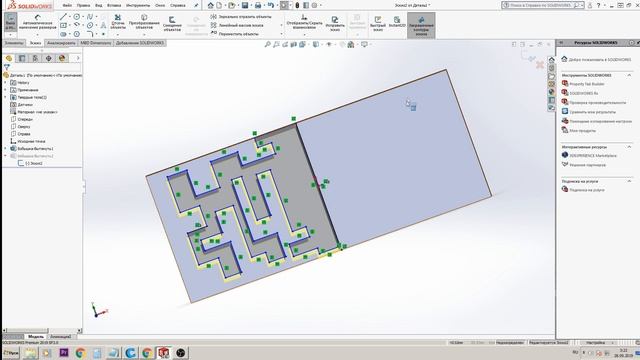Click Zoom to Fit in heads-up toolbar

tap(267, 44)
